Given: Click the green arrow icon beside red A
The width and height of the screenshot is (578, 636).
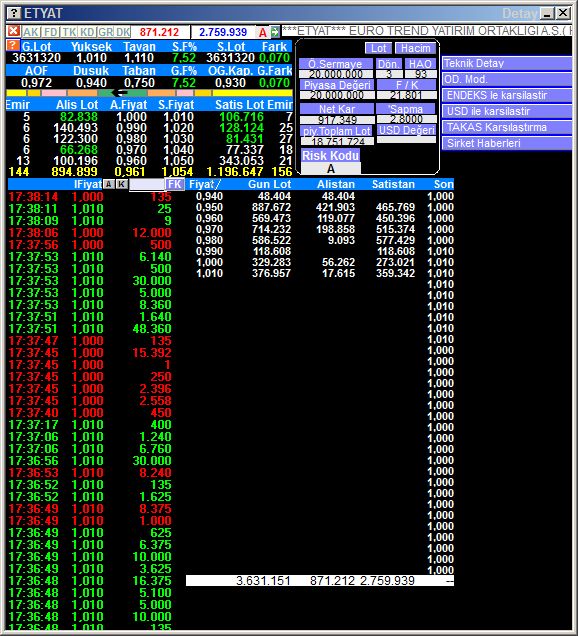Looking at the screenshot, I should tap(275, 32).
